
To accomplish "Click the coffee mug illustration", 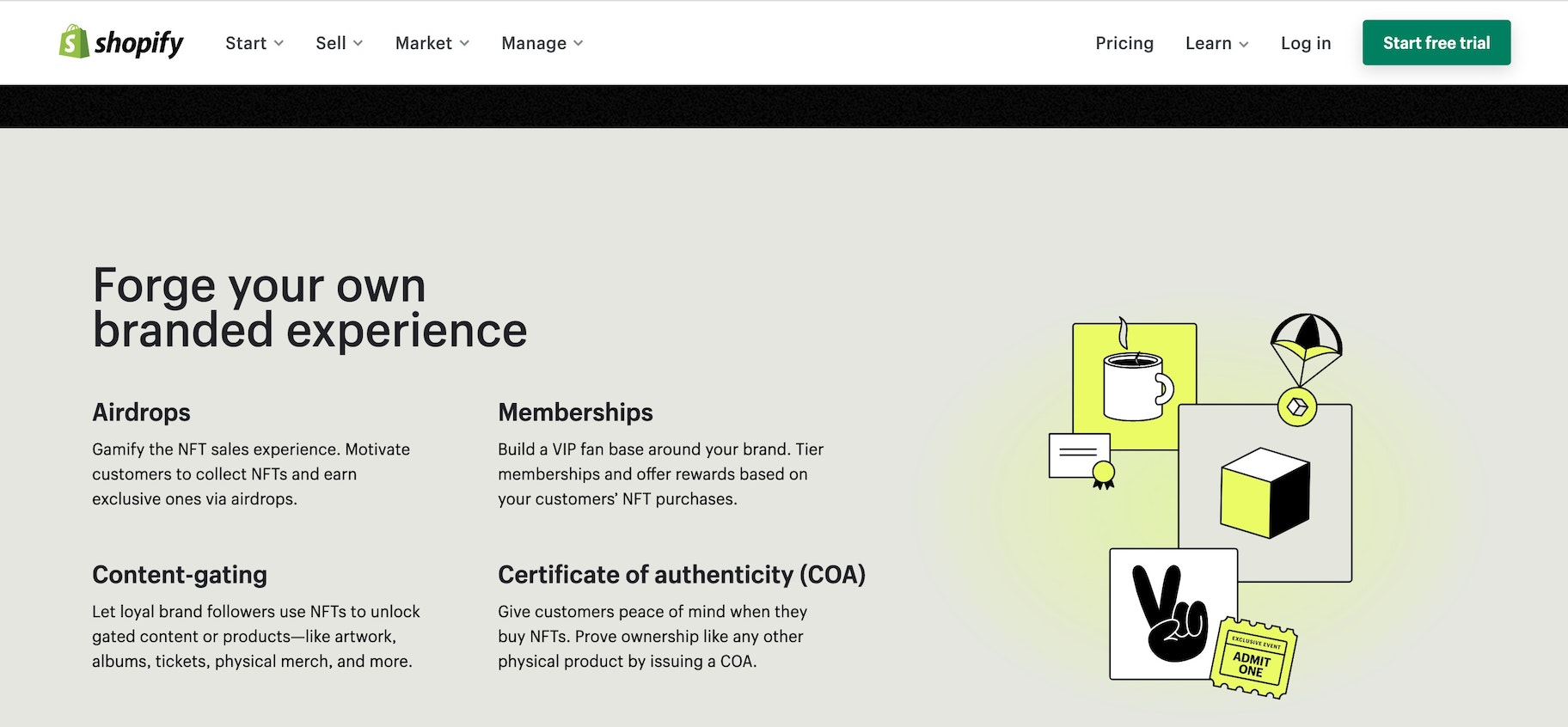I will [x=1136, y=385].
